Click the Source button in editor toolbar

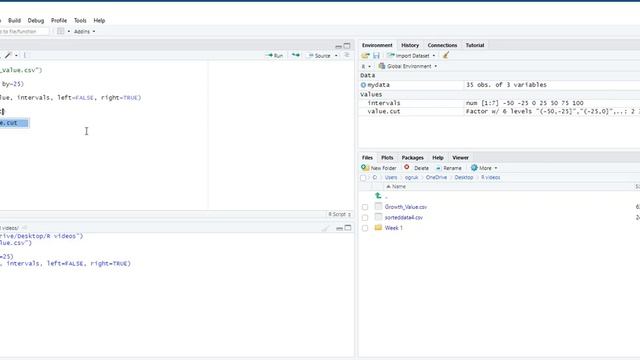coord(320,56)
